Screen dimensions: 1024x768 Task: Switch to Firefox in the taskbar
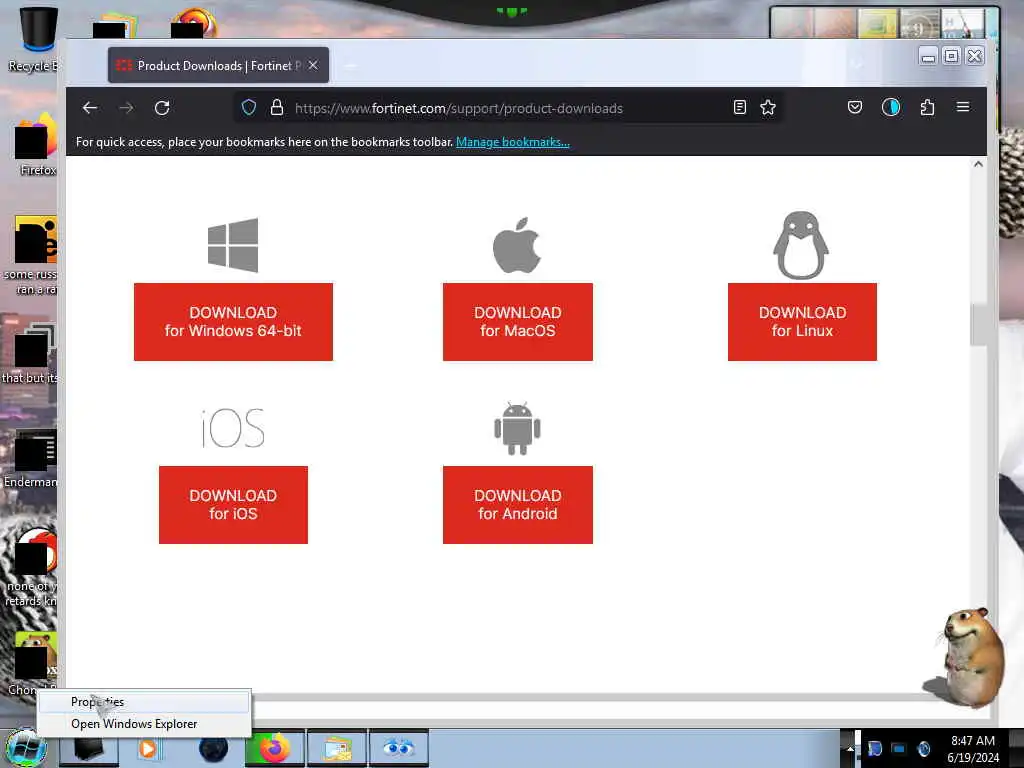pyautogui.click(x=274, y=748)
